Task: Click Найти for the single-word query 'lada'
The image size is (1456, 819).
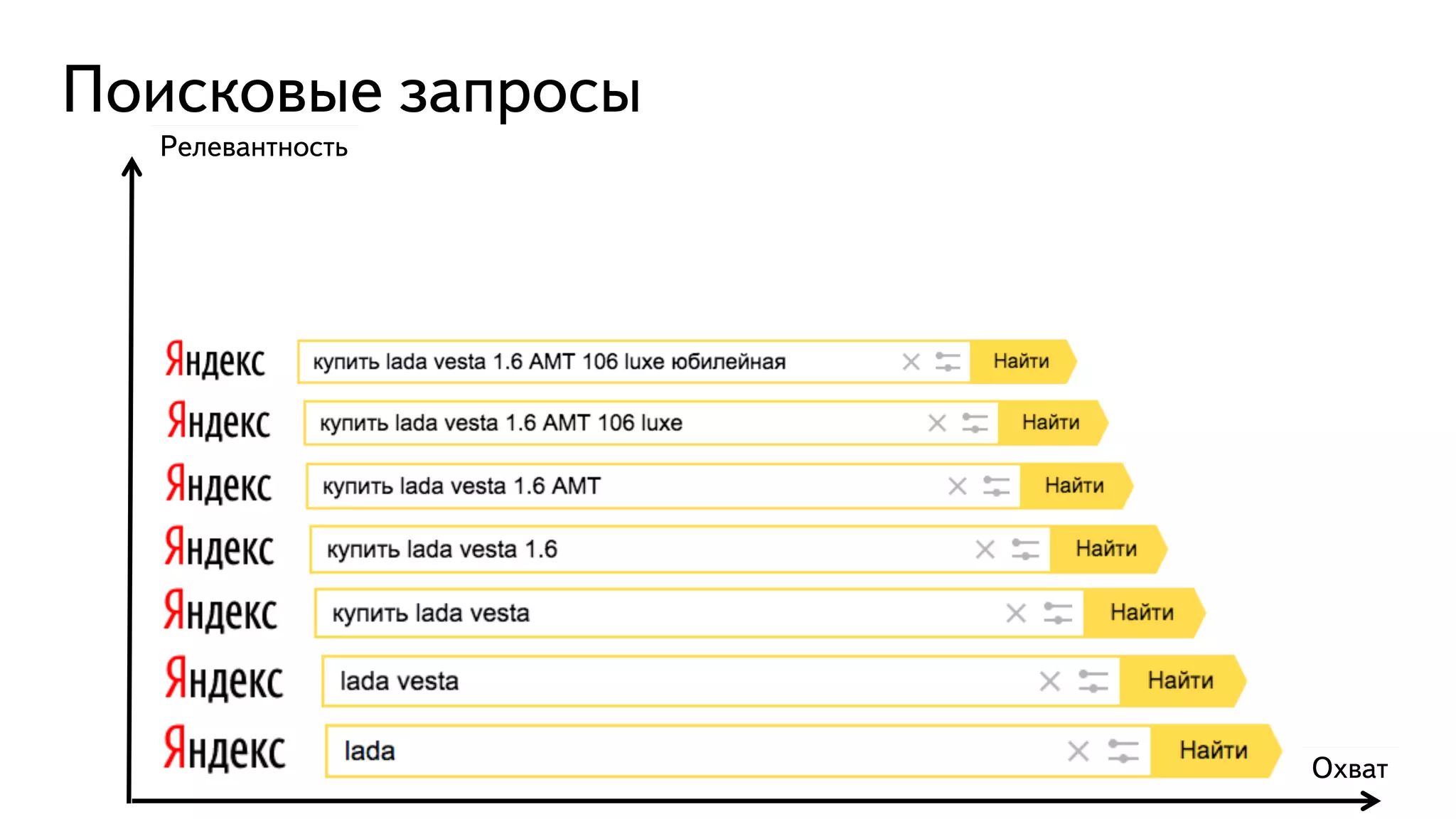Action: click(1215, 750)
